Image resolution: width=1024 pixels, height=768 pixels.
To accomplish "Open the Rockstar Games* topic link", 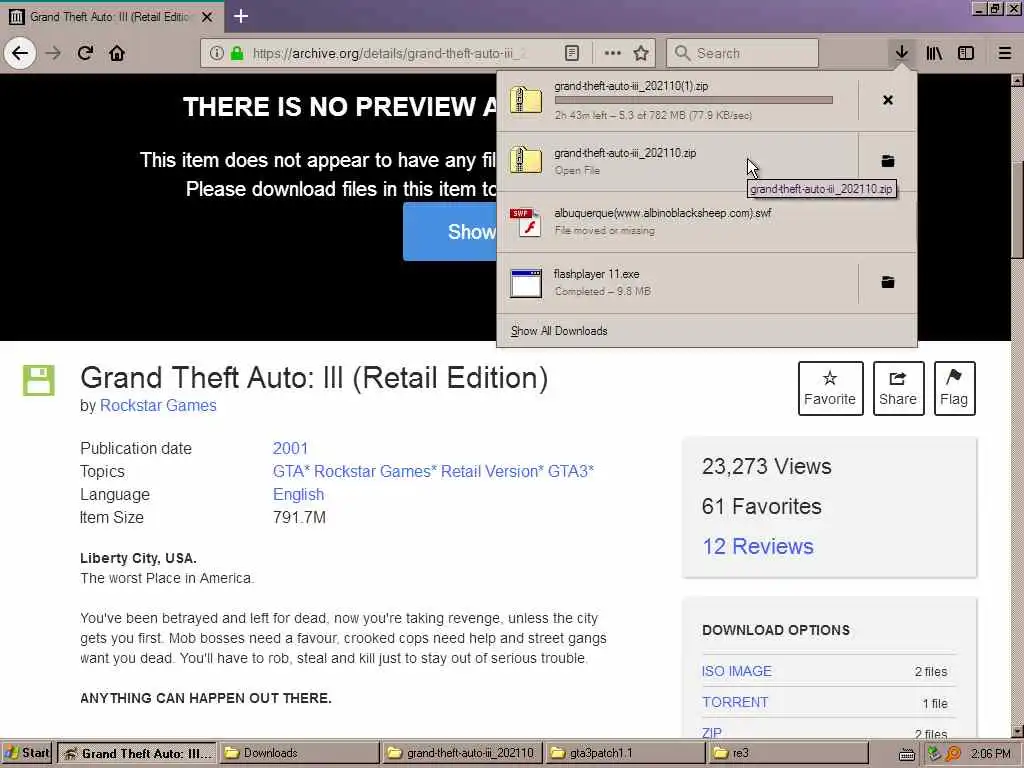I will click(x=375, y=472).
